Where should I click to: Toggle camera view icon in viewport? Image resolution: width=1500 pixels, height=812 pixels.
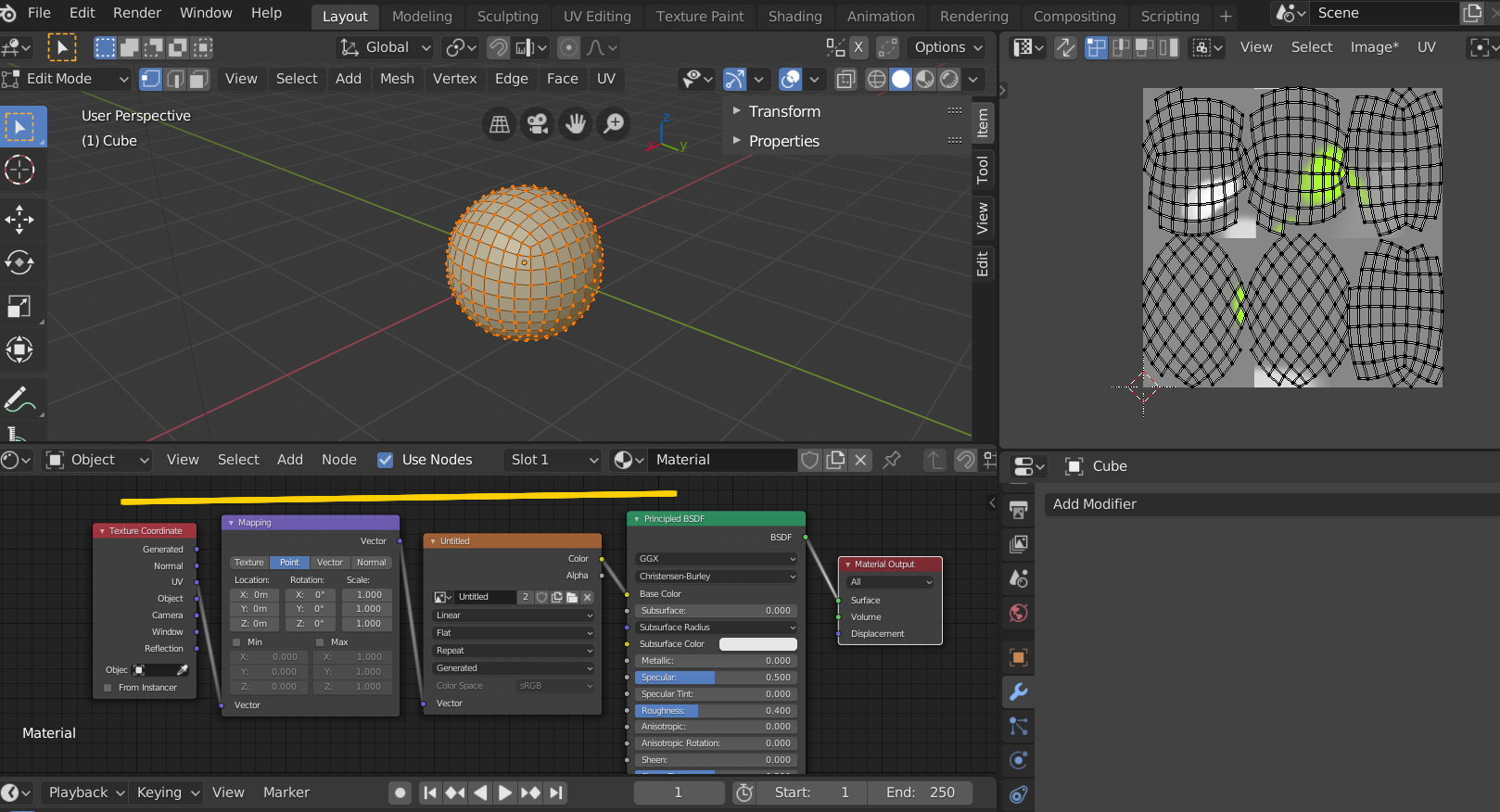tap(537, 123)
